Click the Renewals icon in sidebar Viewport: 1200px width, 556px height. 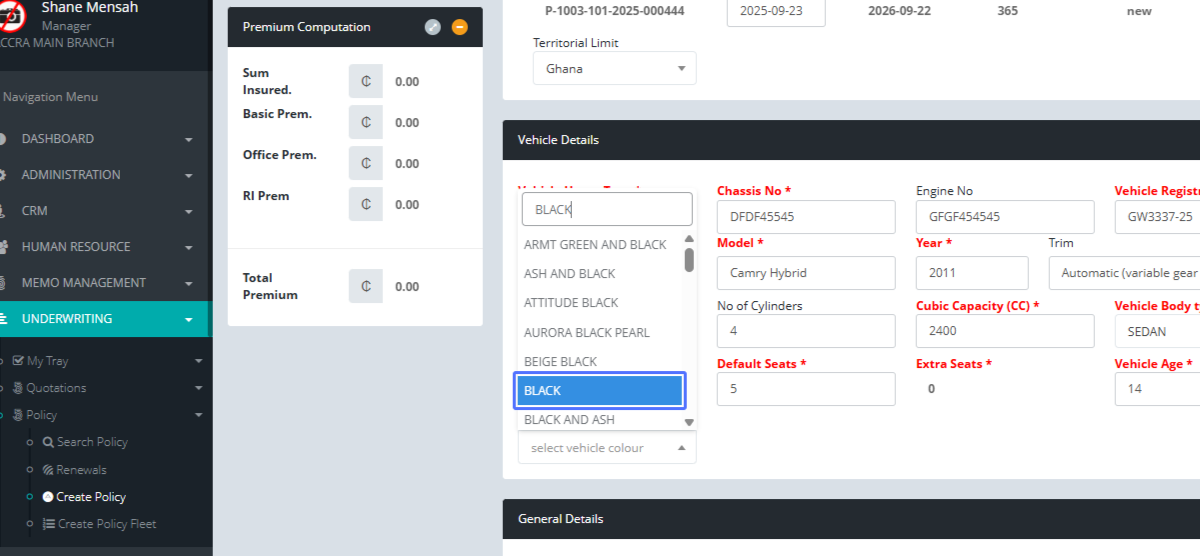click(48, 470)
